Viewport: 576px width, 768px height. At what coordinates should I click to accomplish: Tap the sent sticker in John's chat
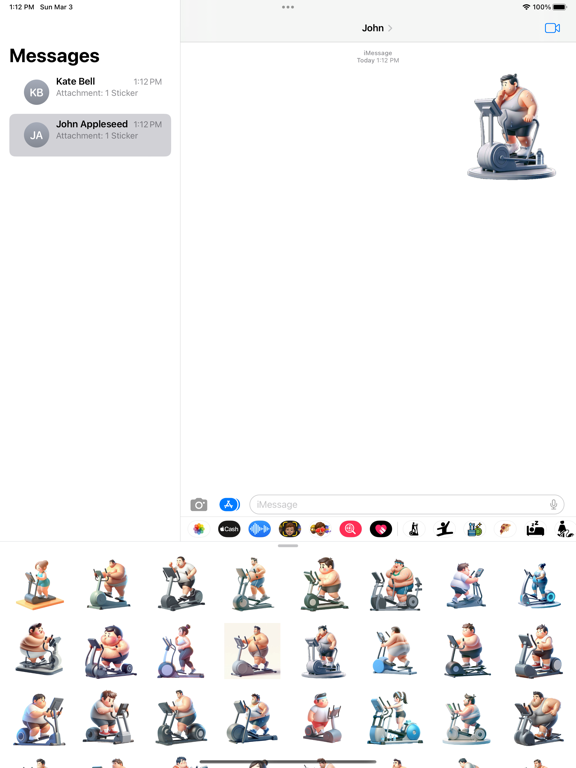coord(510,126)
